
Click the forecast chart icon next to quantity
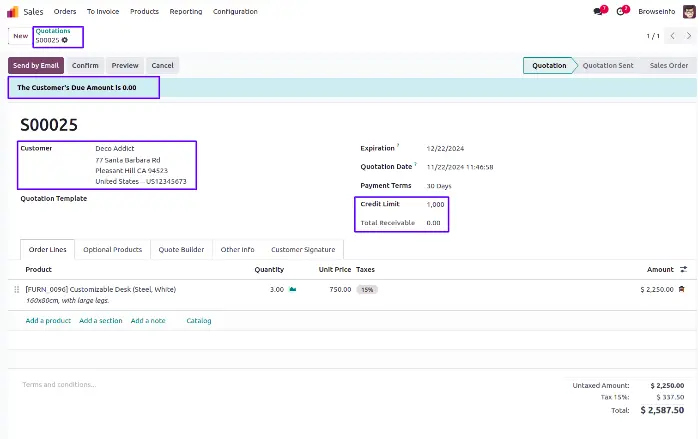coord(293,290)
